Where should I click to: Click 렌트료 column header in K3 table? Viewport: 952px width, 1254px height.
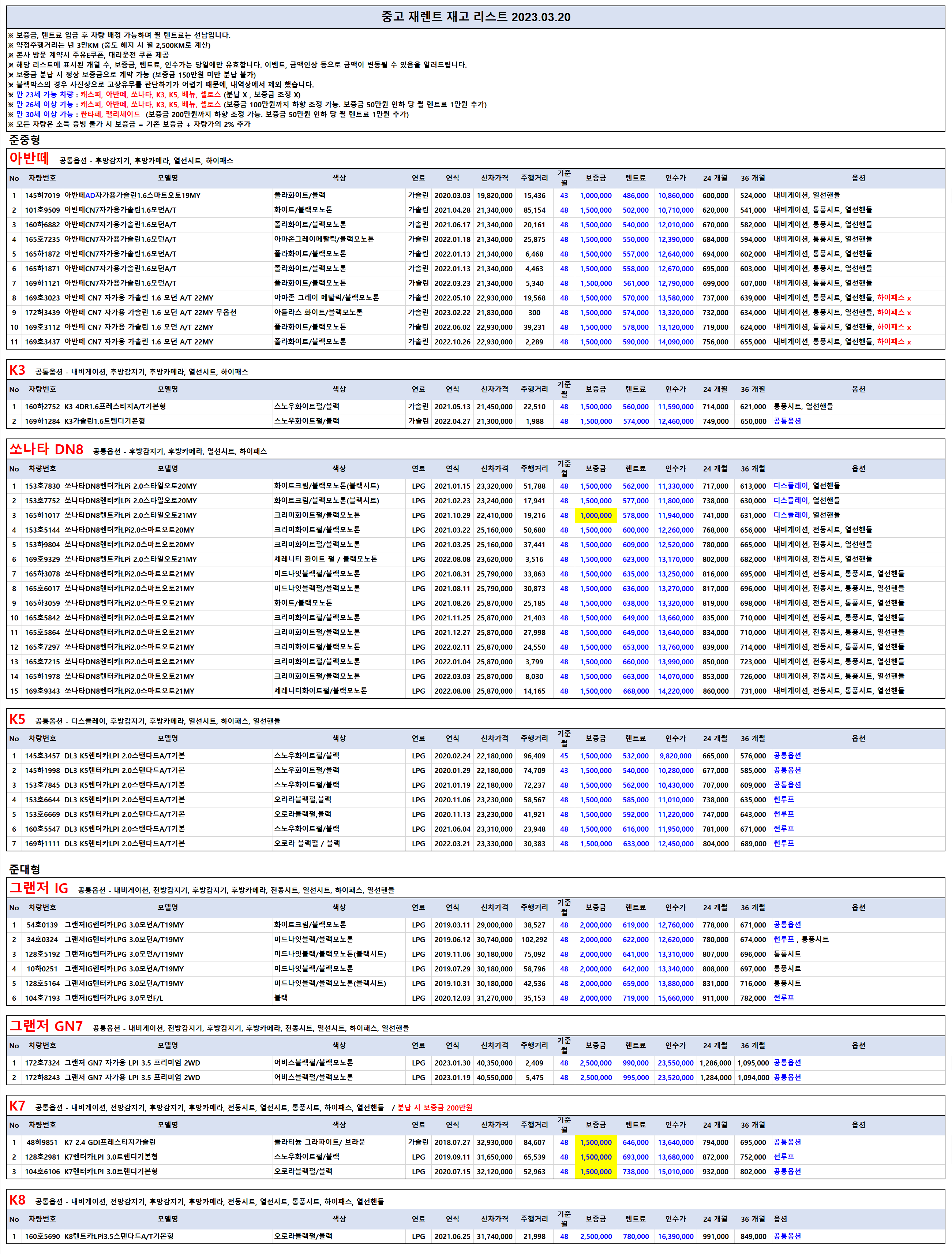point(636,389)
